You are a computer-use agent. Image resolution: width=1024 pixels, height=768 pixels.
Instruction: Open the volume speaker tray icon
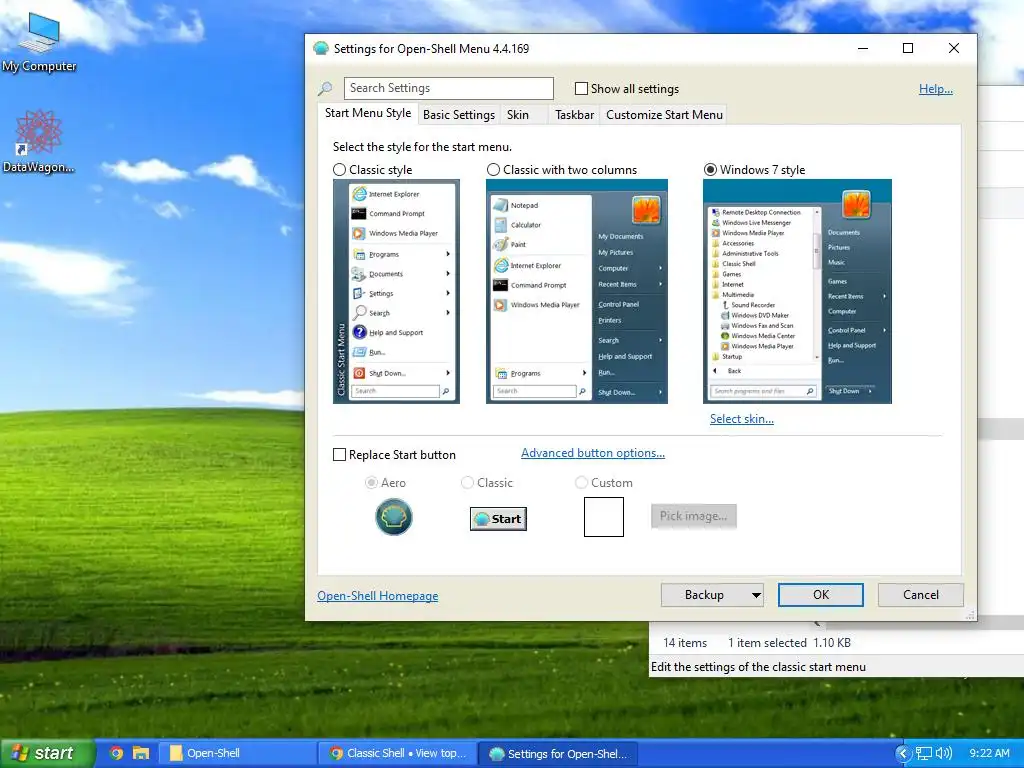tap(944, 753)
